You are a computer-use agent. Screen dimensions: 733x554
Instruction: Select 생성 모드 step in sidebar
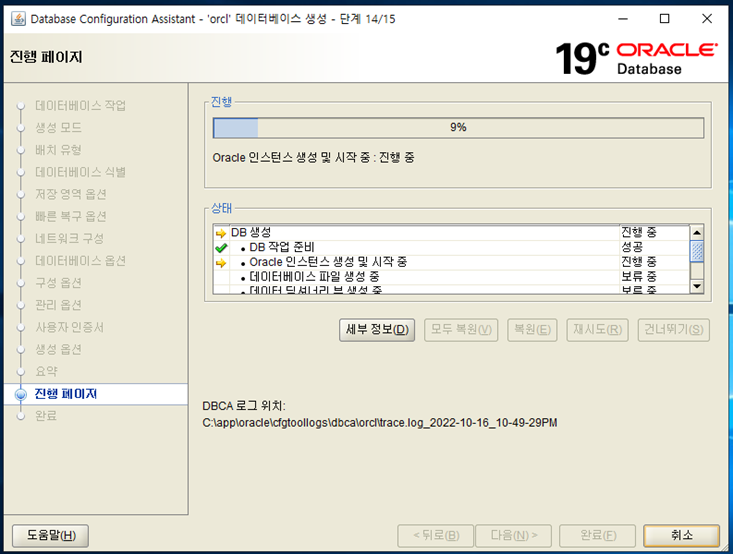pos(58,128)
